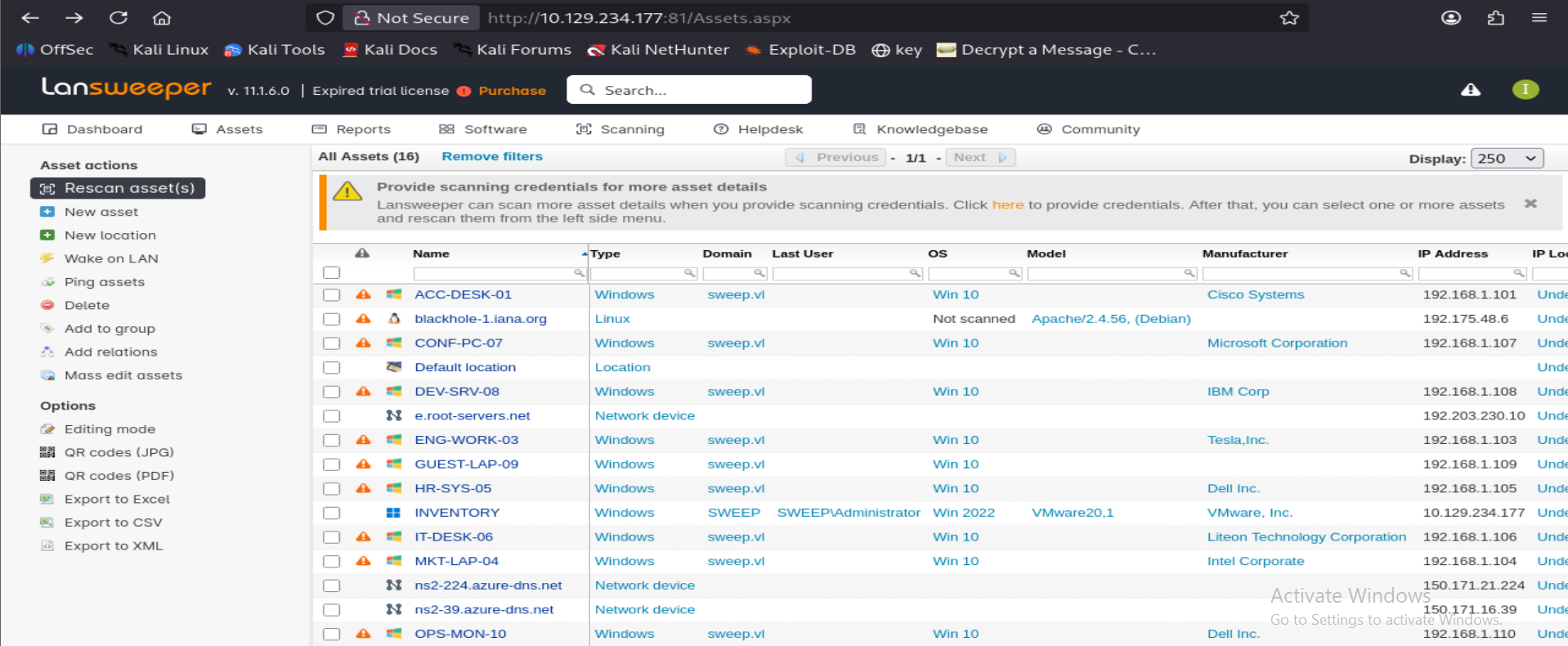
Task: Check the ACC-DESK-01 row checkbox
Action: click(x=331, y=295)
